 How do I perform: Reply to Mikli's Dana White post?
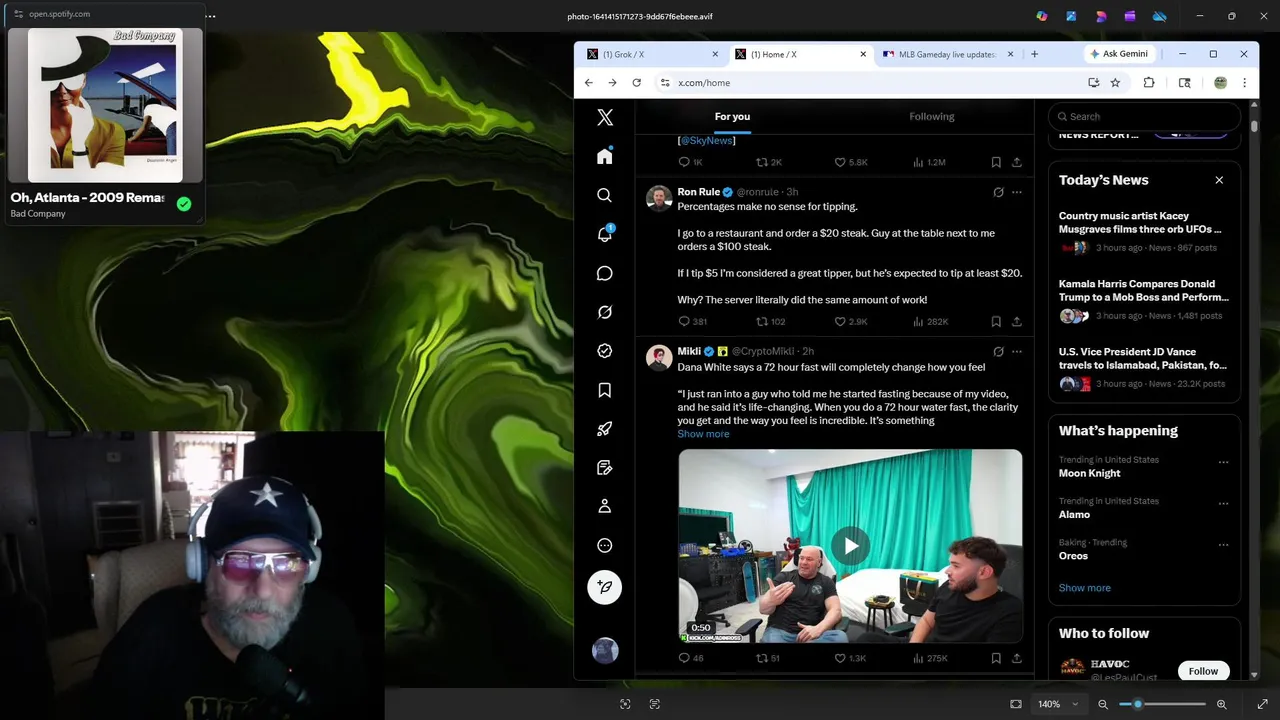click(x=691, y=658)
